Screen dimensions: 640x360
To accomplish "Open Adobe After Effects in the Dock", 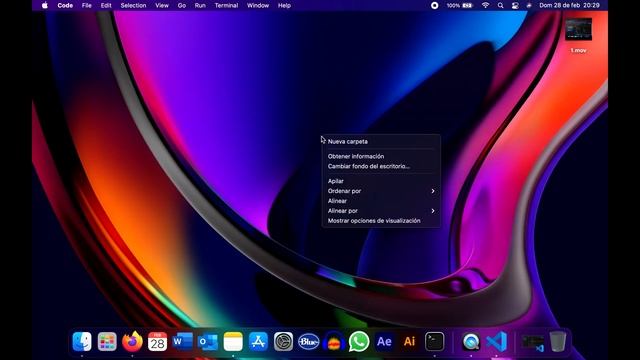I will pyautogui.click(x=384, y=341).
